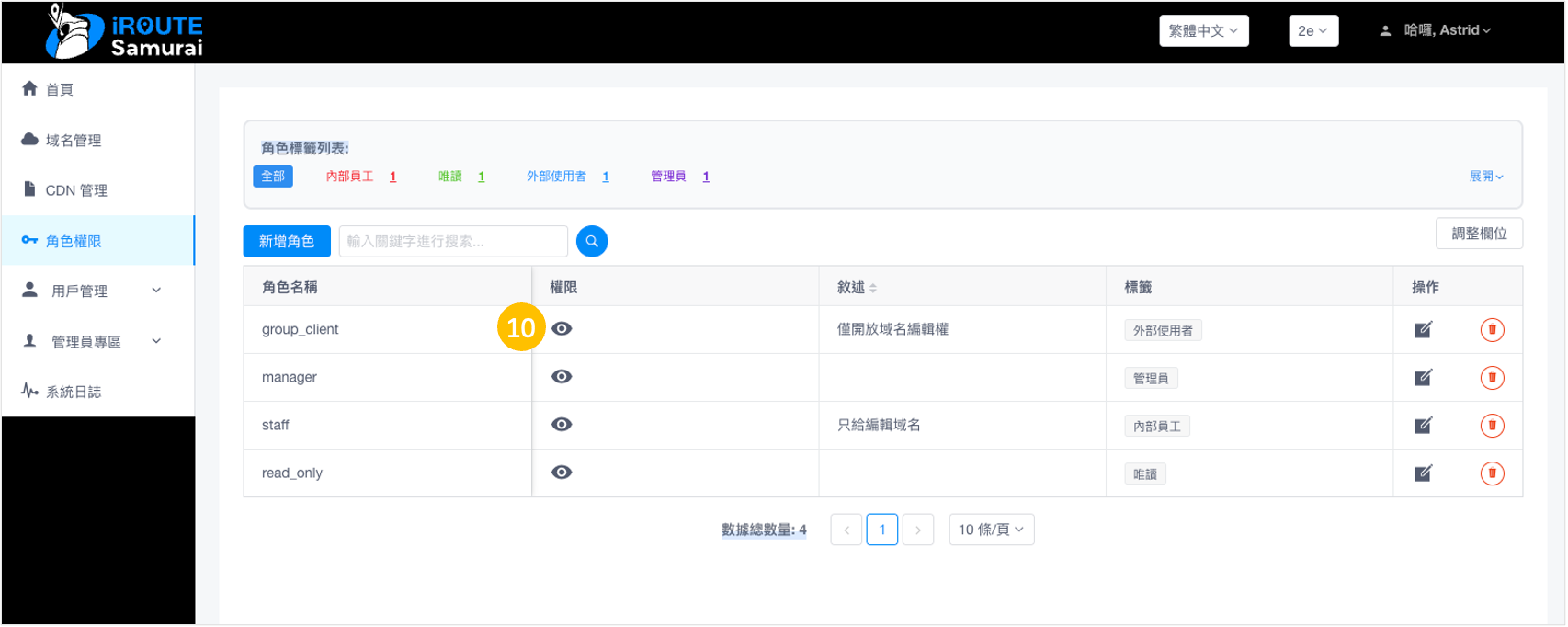
Task: Click the blue search magnifier button
Action: click(x=592, y=241)
